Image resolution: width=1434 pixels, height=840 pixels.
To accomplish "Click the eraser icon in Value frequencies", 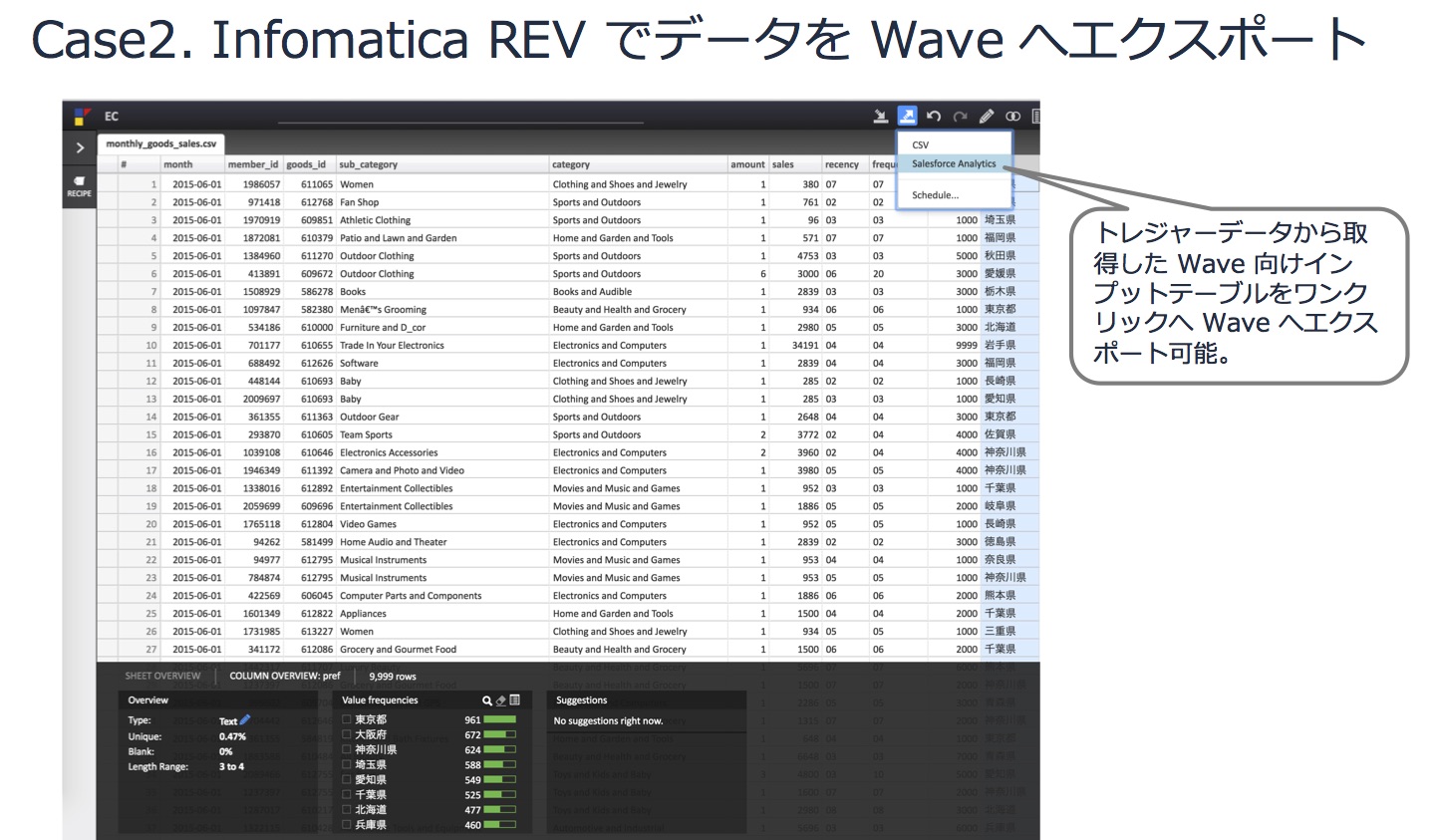I will (501, 700).
